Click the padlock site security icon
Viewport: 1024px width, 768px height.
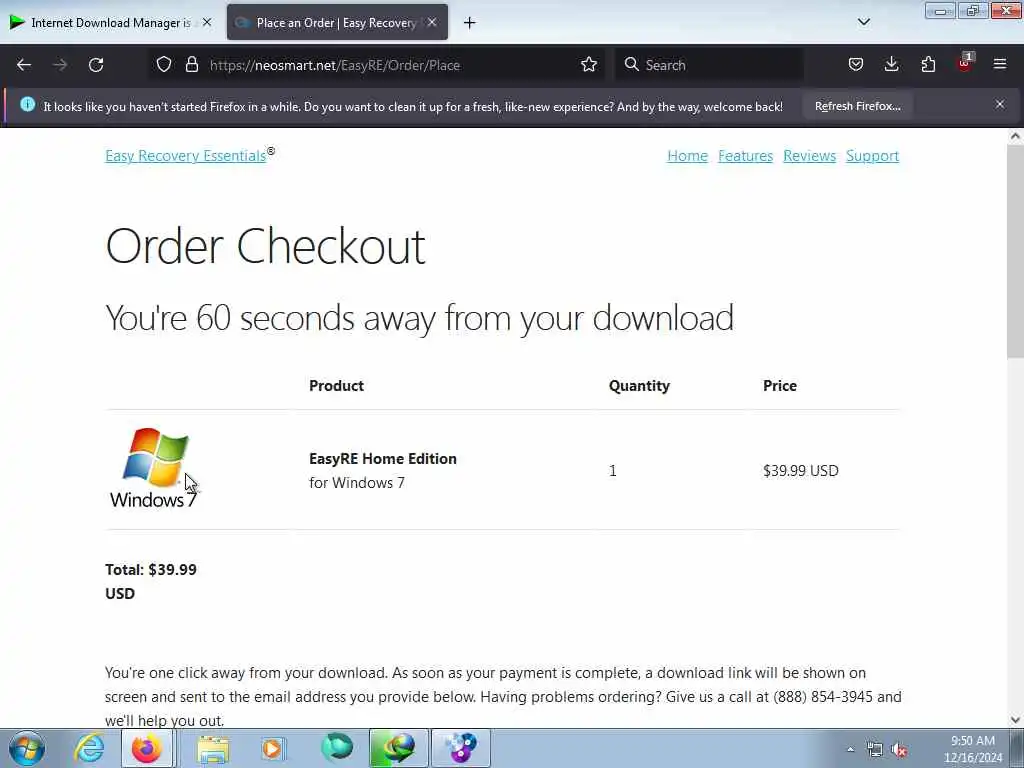coord(191,65)
